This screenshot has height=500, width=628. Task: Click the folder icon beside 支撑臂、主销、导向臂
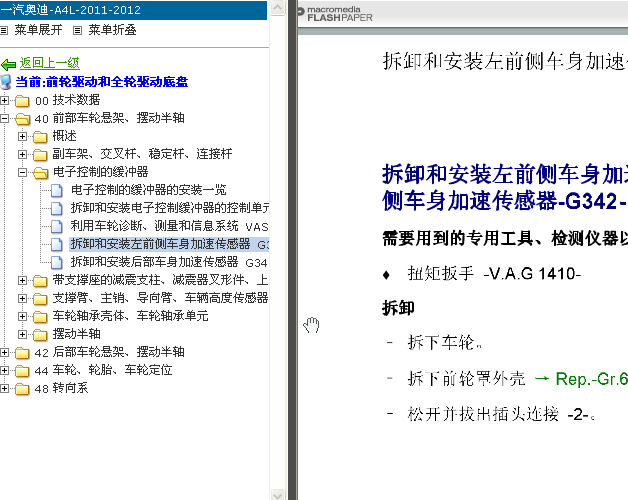[40, 299]
